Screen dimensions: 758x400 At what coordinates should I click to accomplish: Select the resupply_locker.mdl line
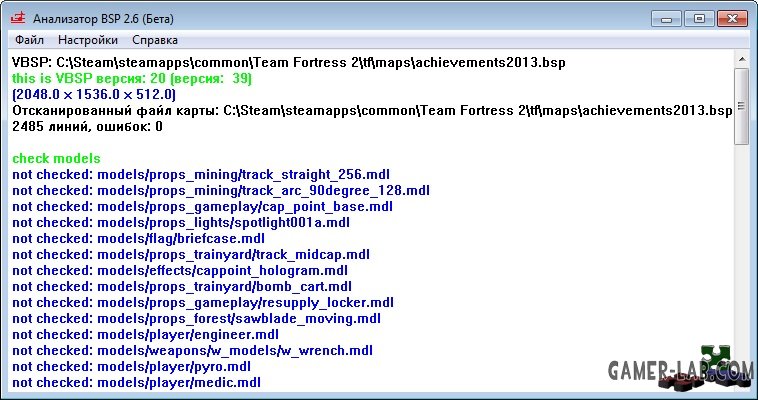pyautogui.click(x=203, y=302)
